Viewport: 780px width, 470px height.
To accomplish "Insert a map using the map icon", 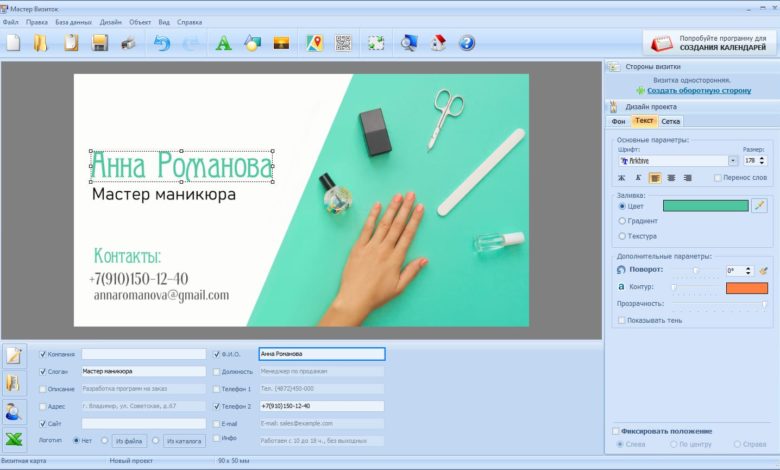I will (315, 42).
